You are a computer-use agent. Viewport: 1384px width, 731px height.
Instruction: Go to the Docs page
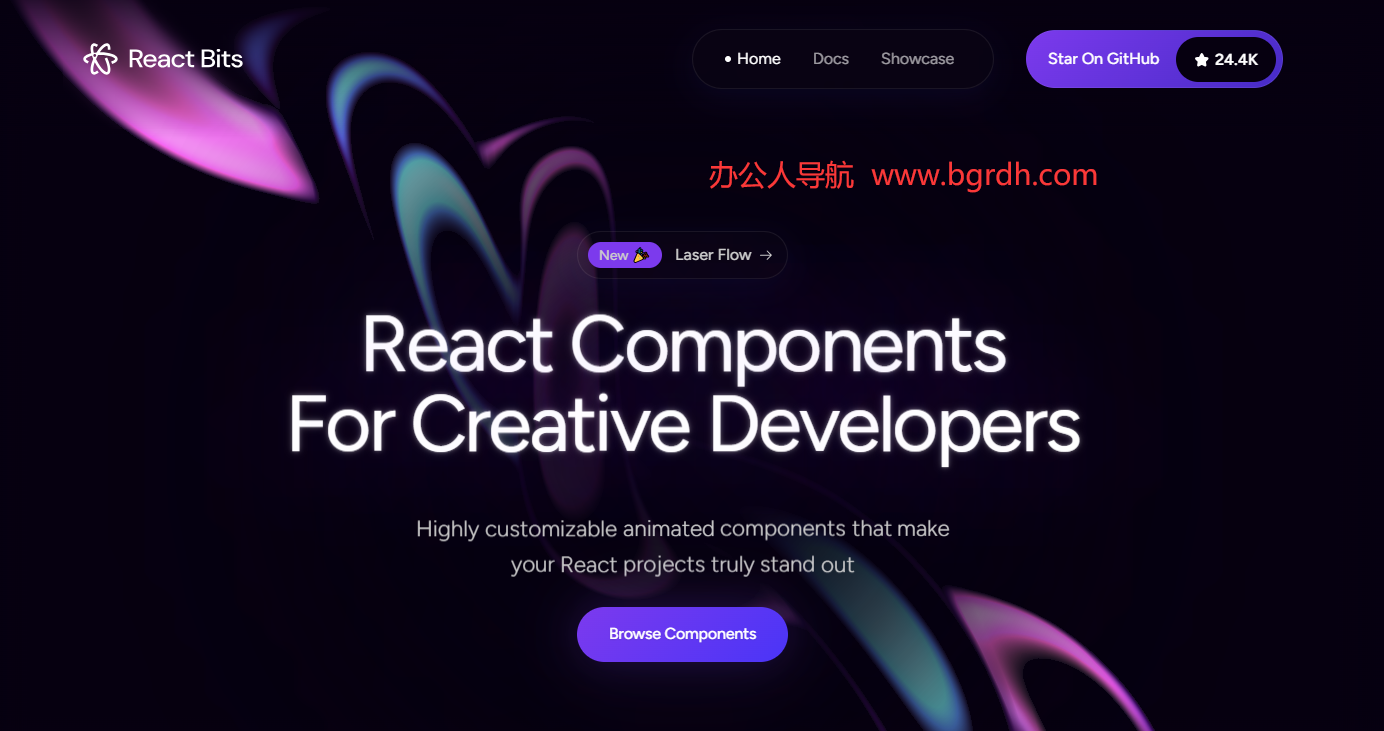831,59
